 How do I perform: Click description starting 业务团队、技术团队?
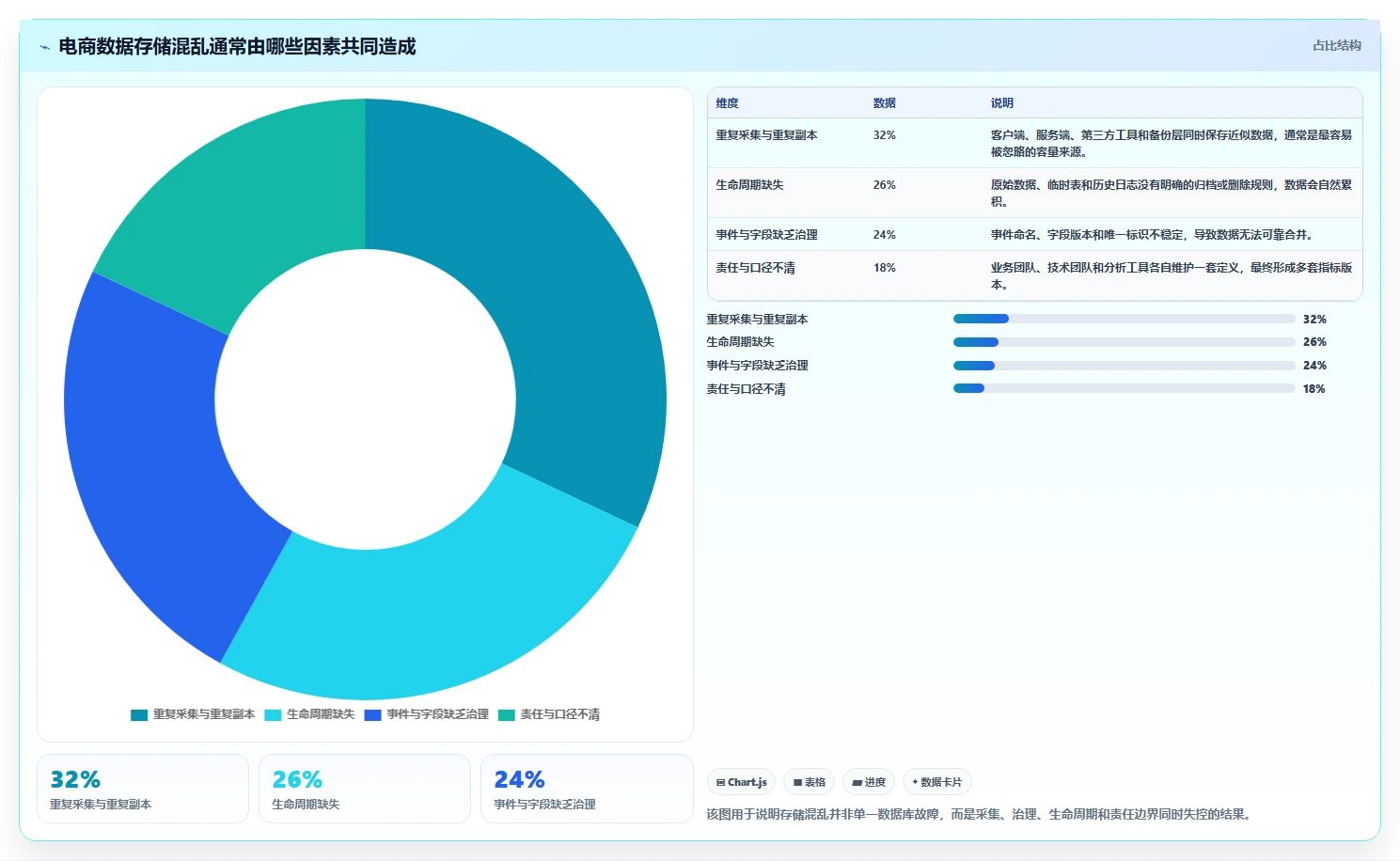pos(1172,276)
